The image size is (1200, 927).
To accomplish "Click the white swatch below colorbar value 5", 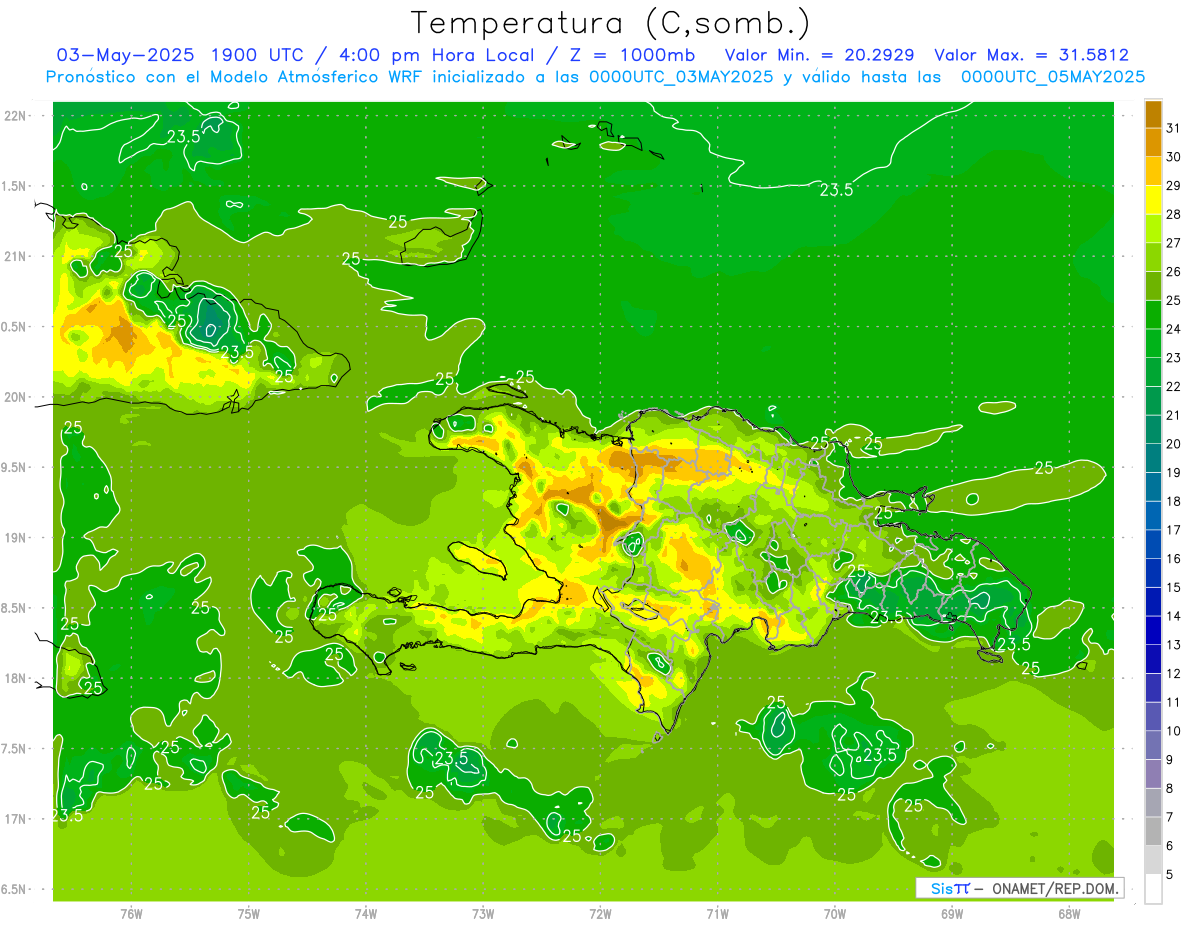I will (x=1153, y=889).
